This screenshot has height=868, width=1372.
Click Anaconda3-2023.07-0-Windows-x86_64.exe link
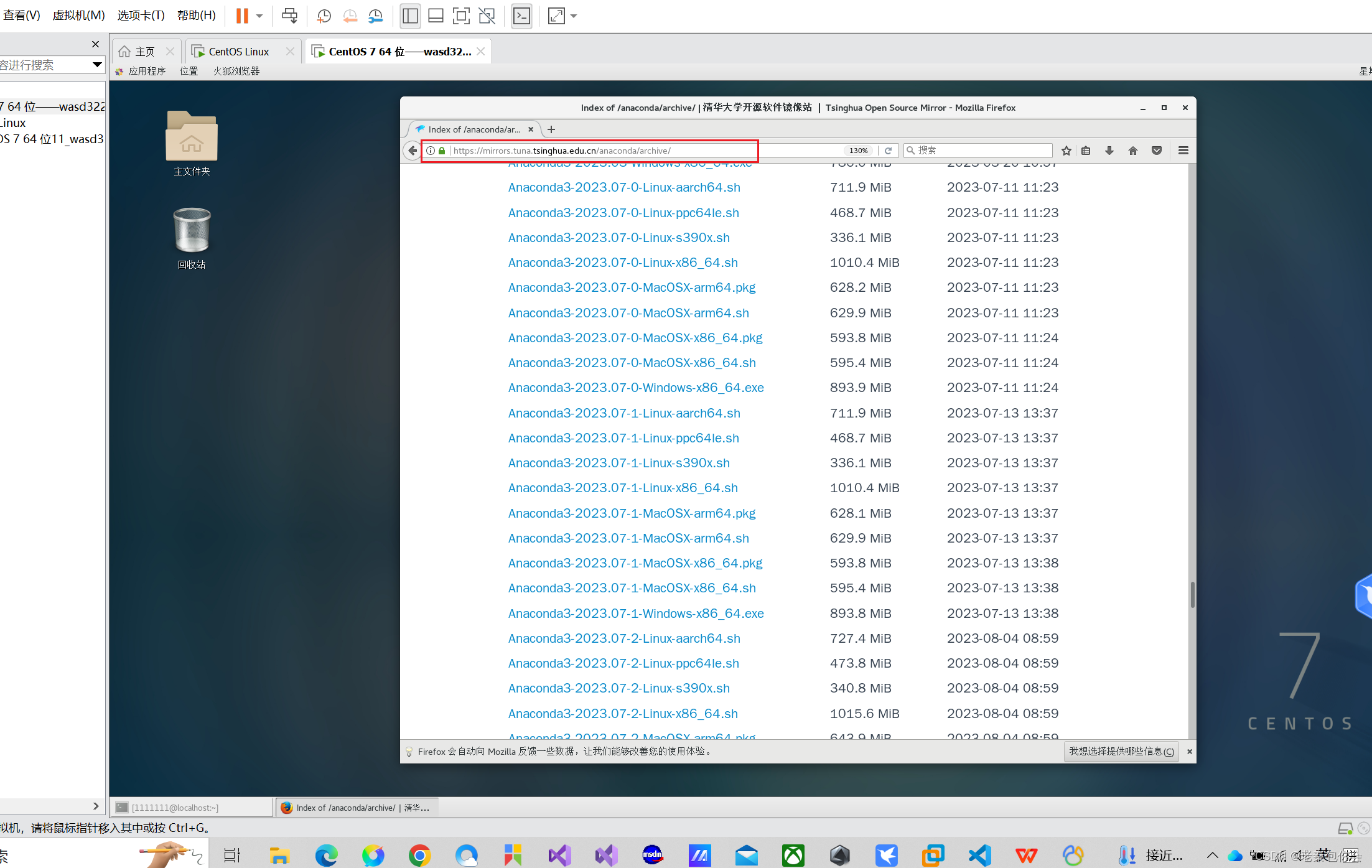636,388
